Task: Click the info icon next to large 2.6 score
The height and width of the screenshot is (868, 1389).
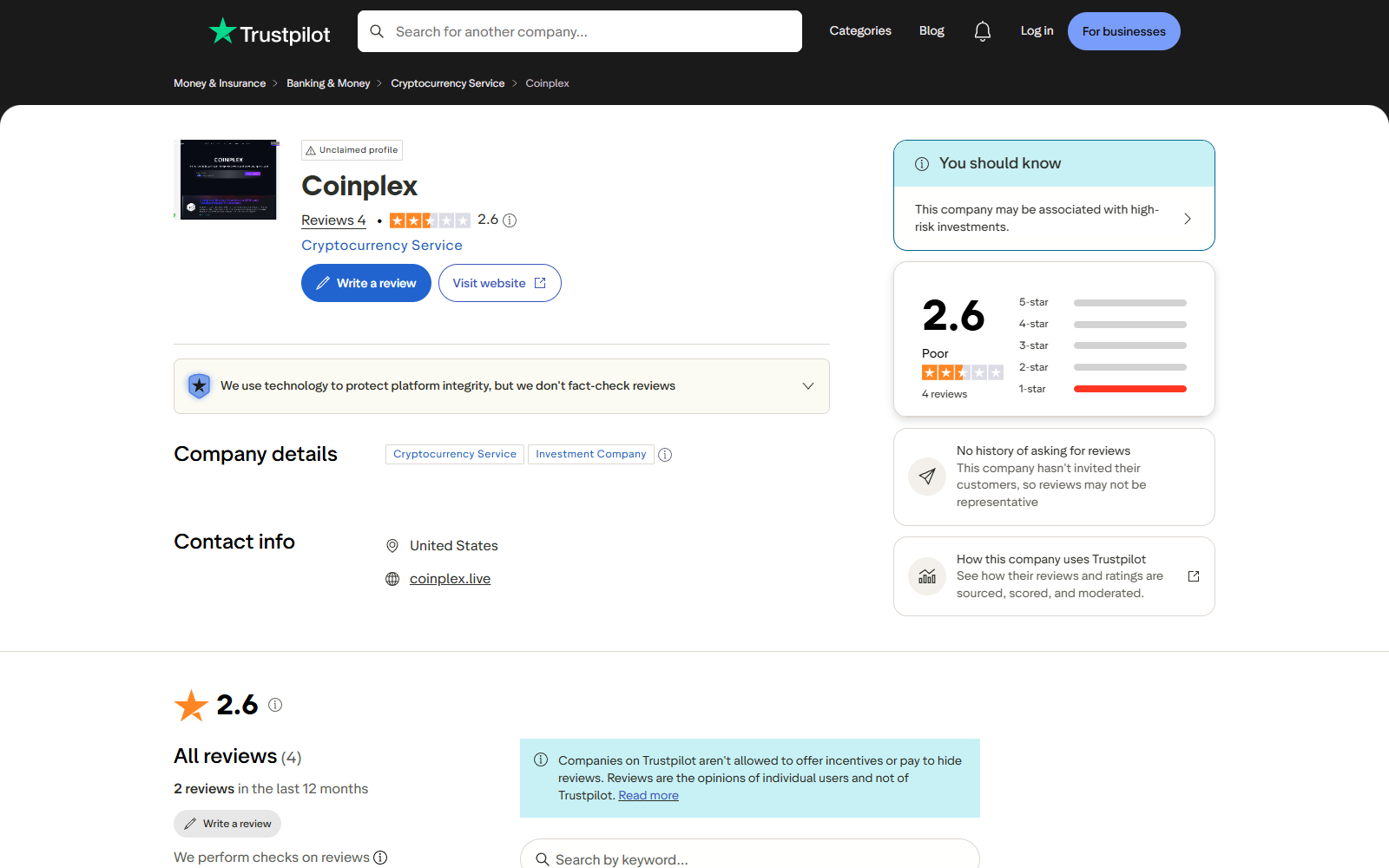Action: (275, 705)
